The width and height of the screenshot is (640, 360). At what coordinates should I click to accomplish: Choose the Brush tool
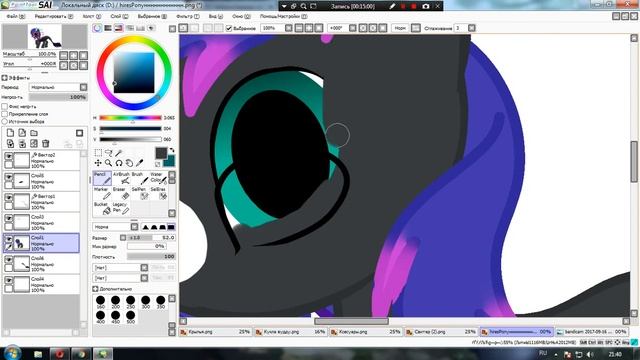coord(140,179)
